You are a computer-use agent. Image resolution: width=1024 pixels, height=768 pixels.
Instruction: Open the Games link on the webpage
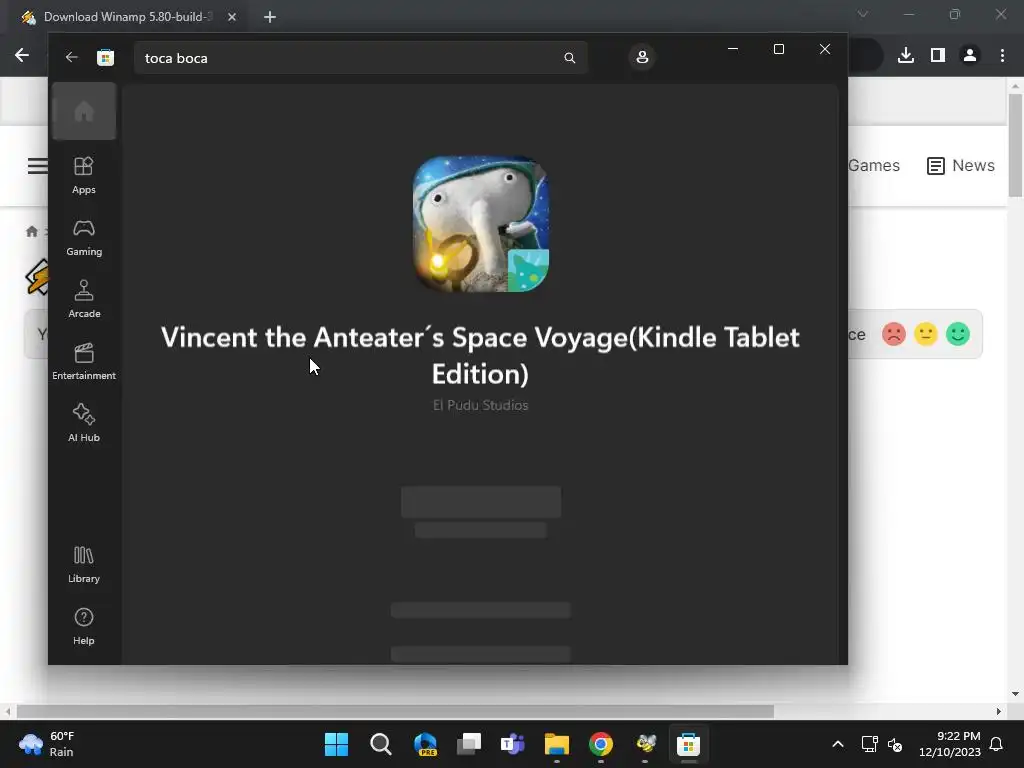874,166
